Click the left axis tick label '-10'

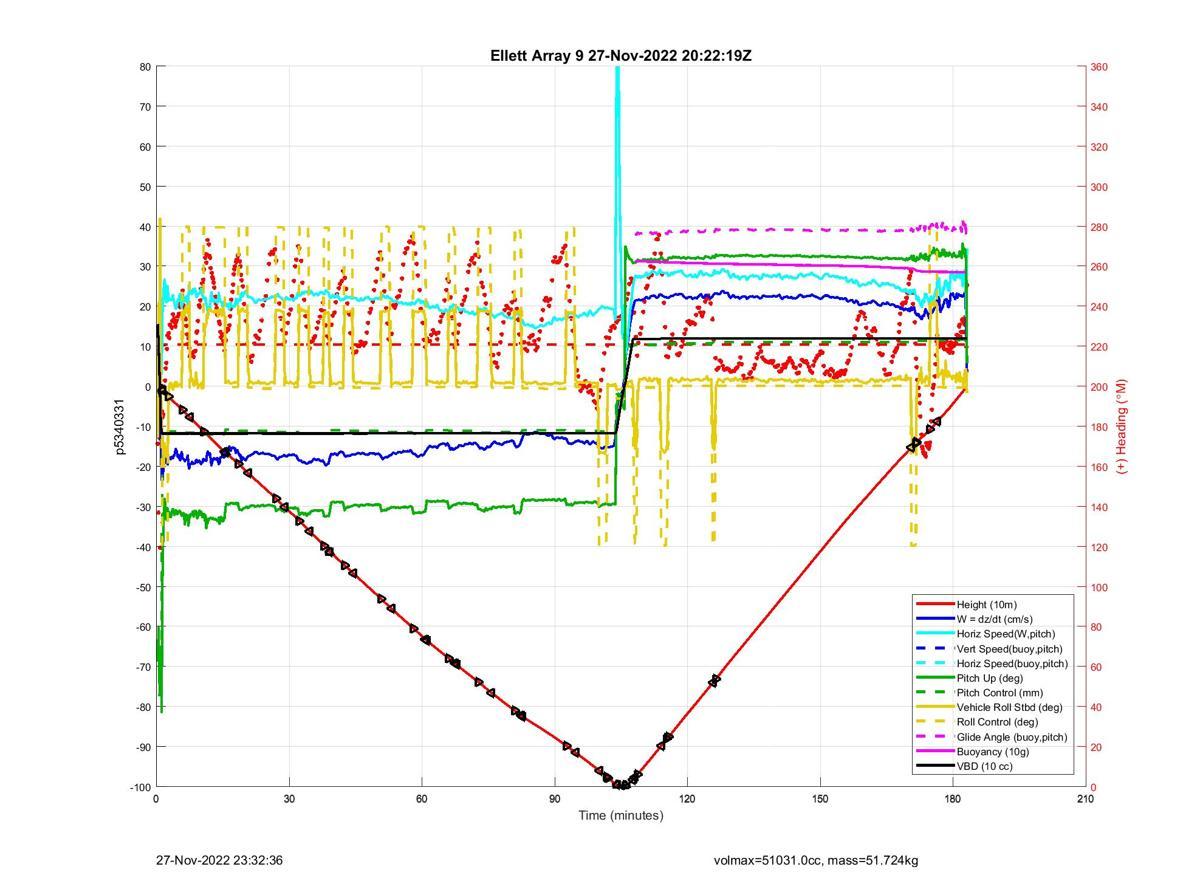142,427
